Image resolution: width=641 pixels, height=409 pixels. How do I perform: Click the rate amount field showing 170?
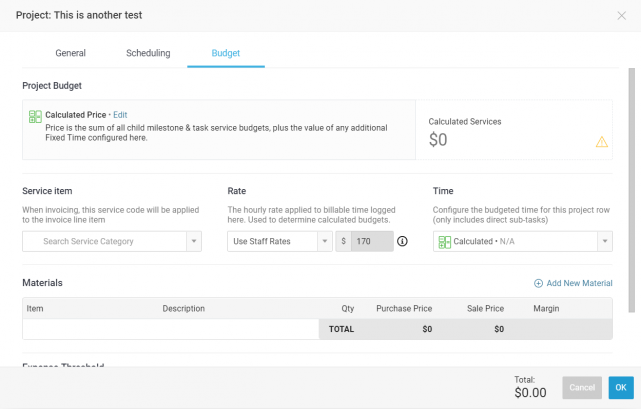click(371, 241)
